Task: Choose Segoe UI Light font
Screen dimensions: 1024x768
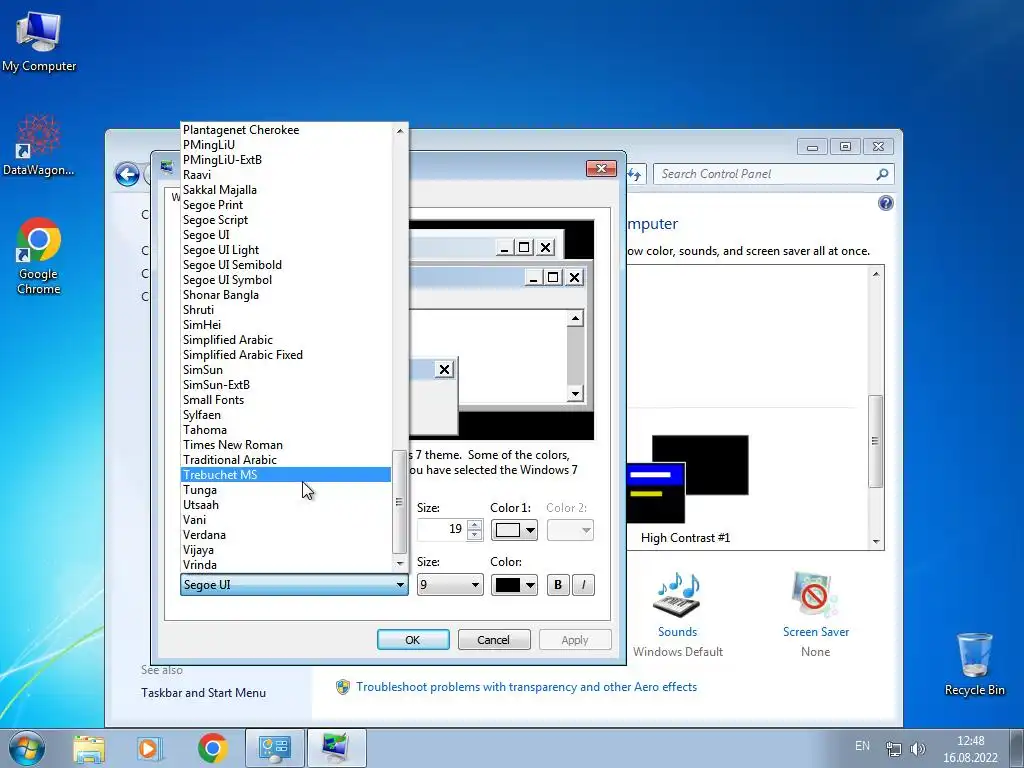Action: pyautogui.click(x=285, y=249)
